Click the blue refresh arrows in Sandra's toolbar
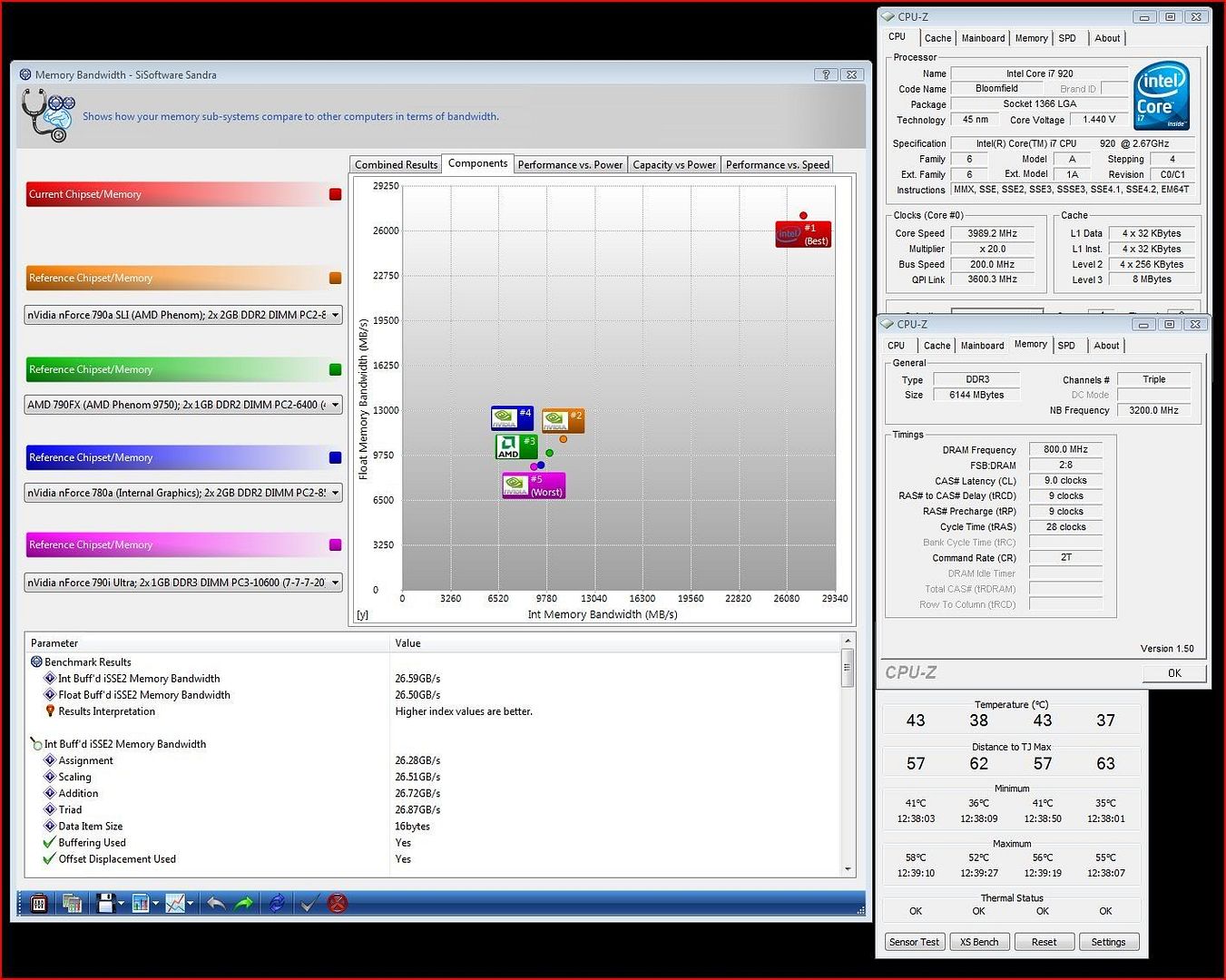The width and height of the screenshot is (1226, 980). coord(277,903)
